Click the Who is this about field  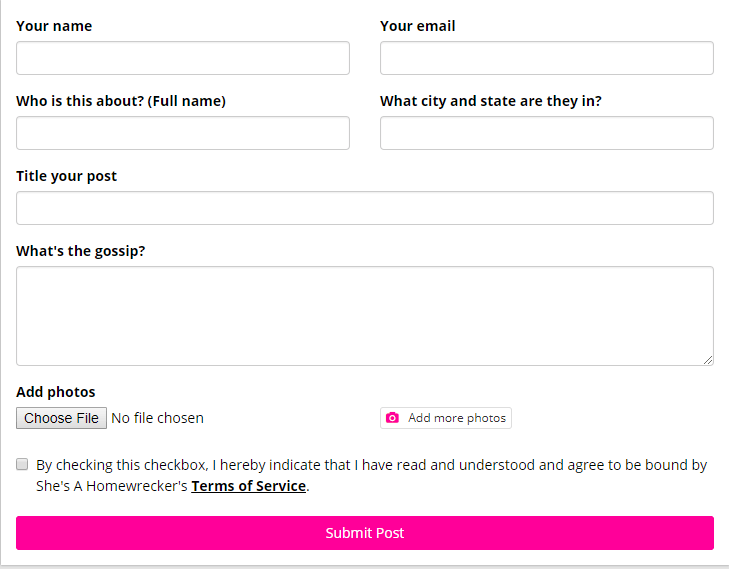pos(183,133)
